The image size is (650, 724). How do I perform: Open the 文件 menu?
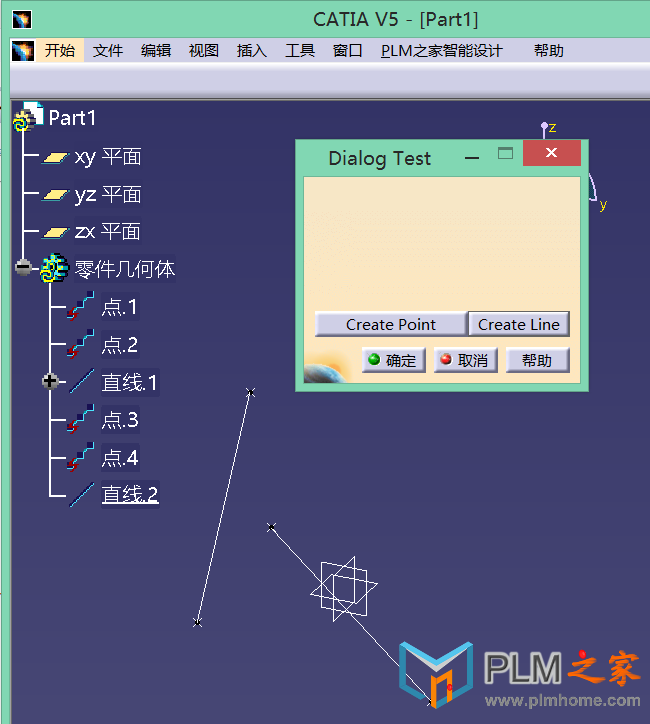pos(108,50)
